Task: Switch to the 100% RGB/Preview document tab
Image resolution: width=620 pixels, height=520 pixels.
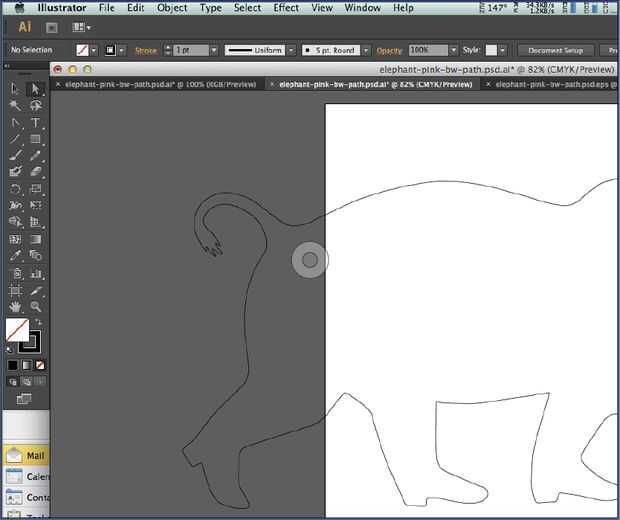Action: 160,85
